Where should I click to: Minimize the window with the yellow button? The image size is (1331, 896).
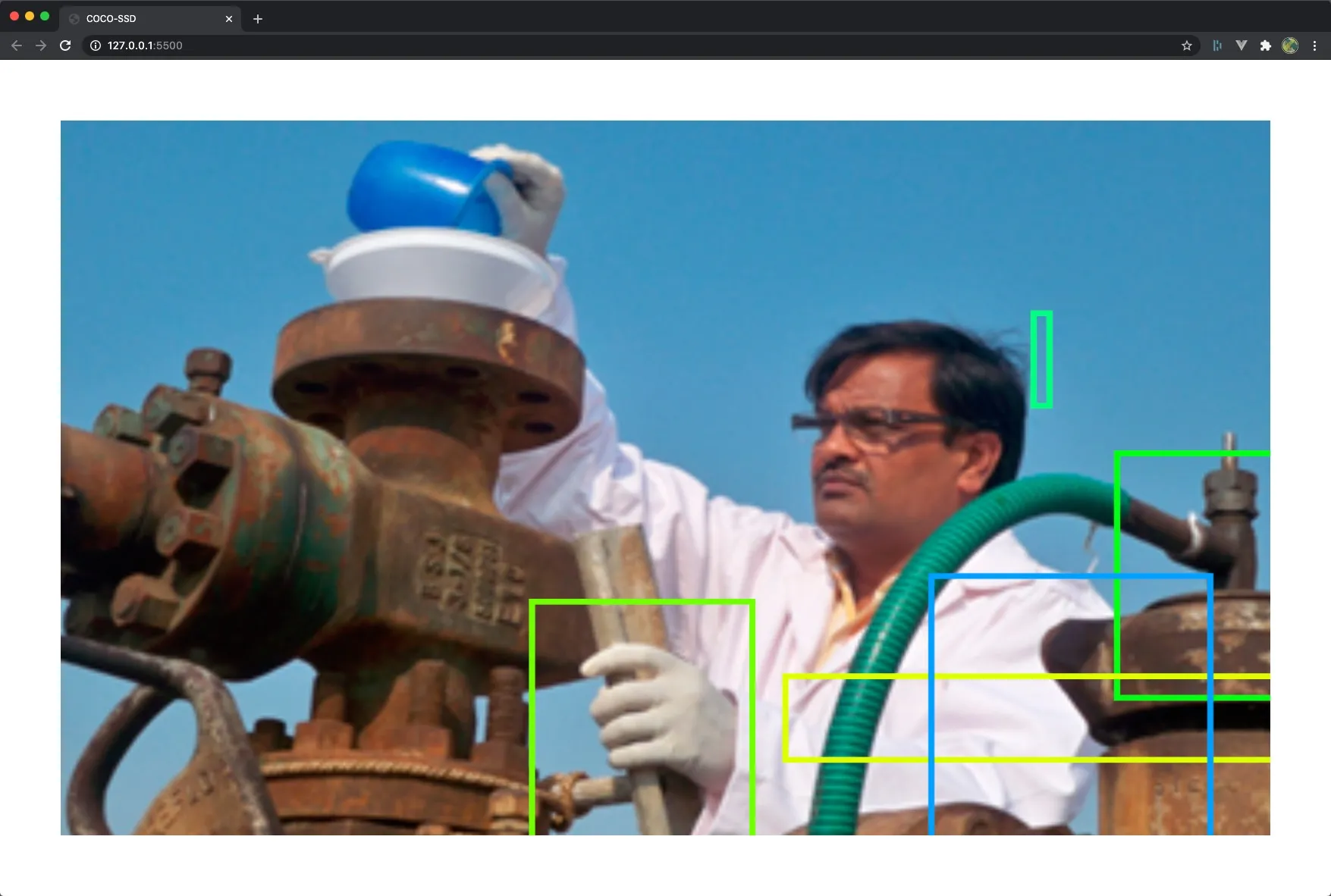coord(30,16)
